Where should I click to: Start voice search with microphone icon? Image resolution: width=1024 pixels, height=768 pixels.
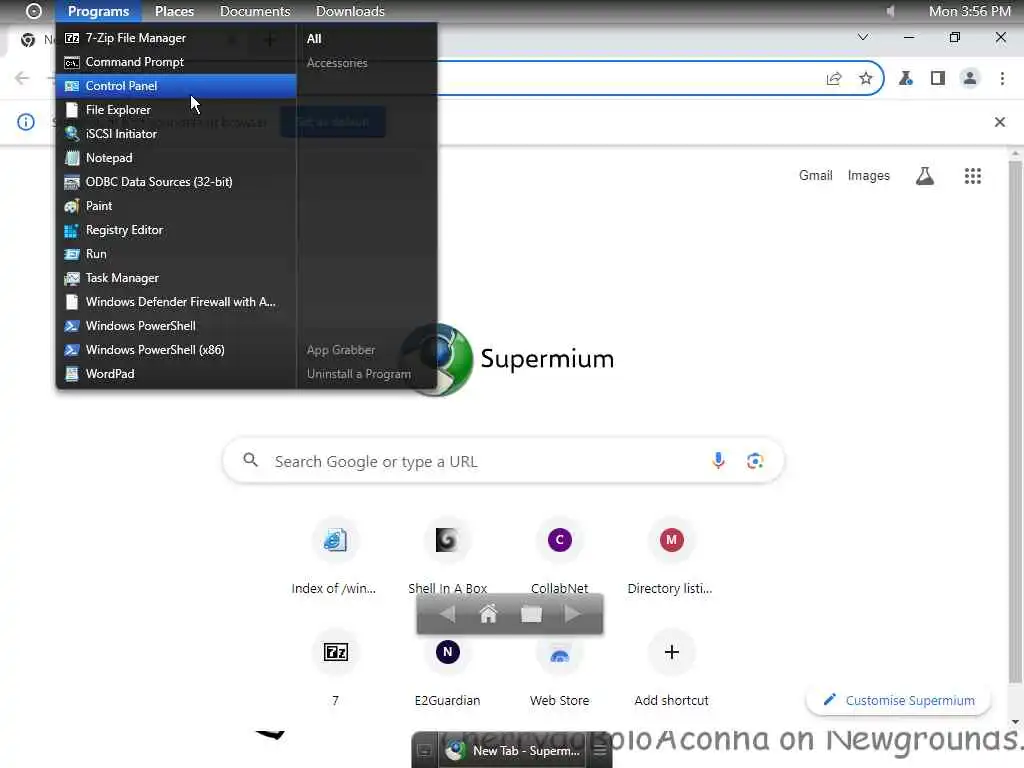718,461
